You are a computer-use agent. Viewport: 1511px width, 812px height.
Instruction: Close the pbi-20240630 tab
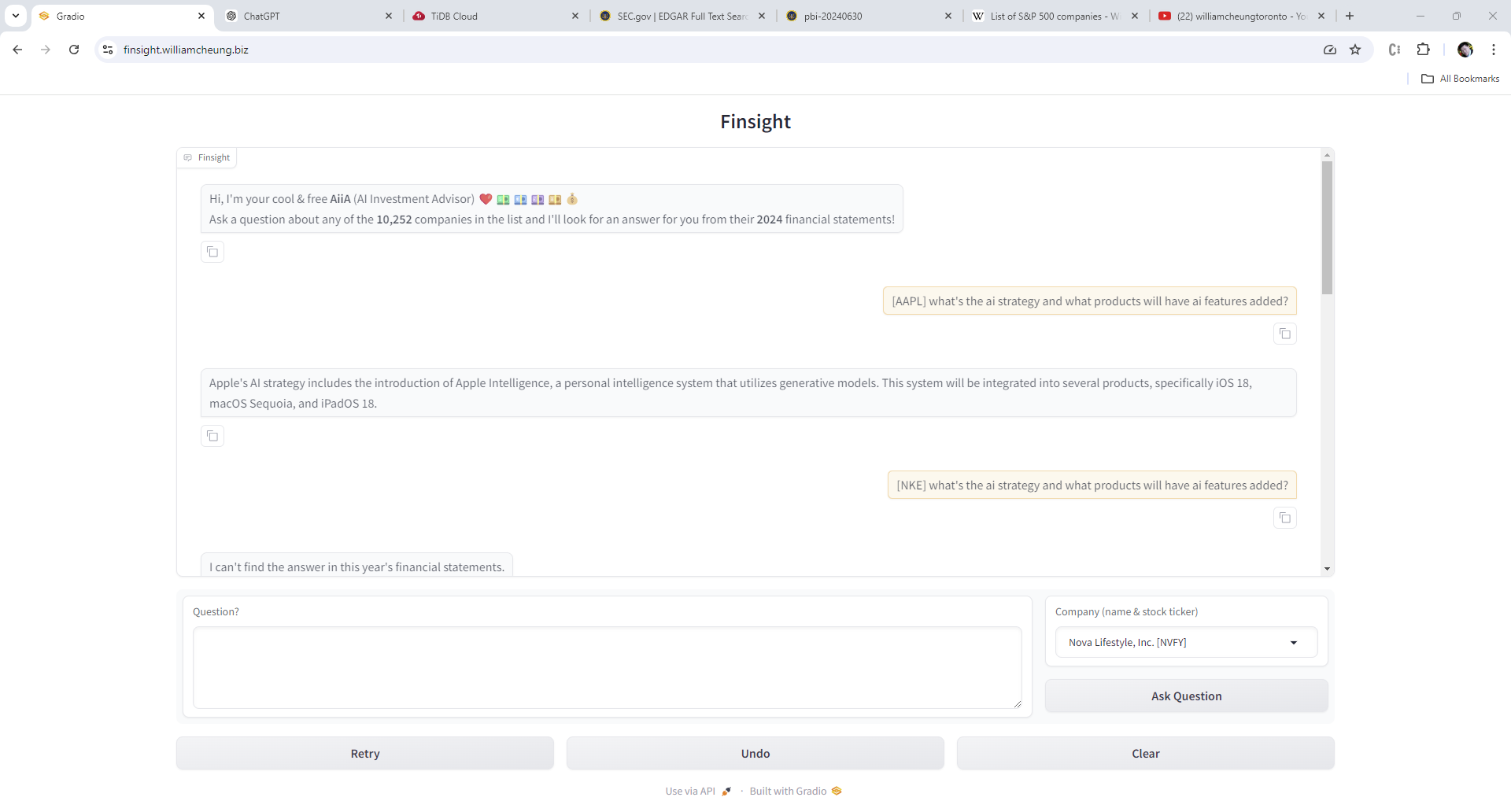pos(948,16)
